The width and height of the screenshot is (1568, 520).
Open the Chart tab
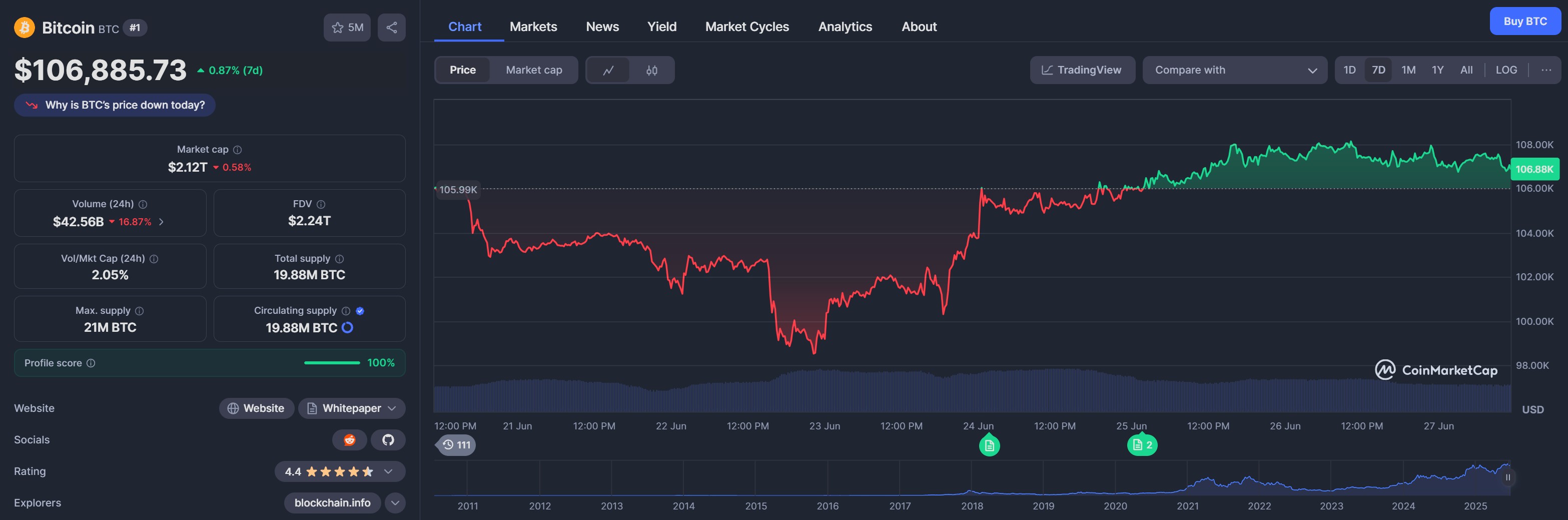[465, 27]
